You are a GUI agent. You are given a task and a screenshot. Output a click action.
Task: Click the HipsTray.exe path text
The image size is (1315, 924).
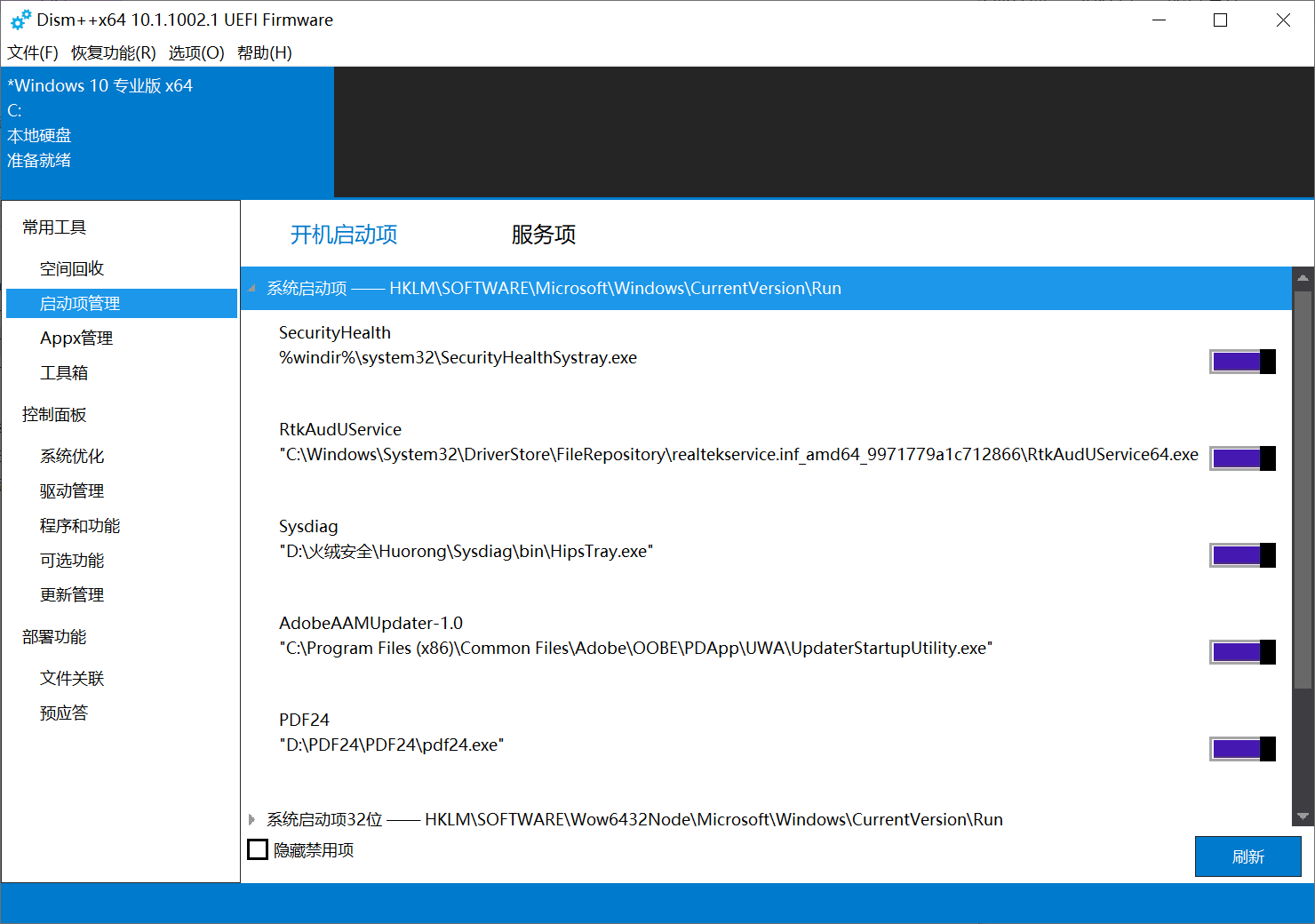(x=466, y=551)
